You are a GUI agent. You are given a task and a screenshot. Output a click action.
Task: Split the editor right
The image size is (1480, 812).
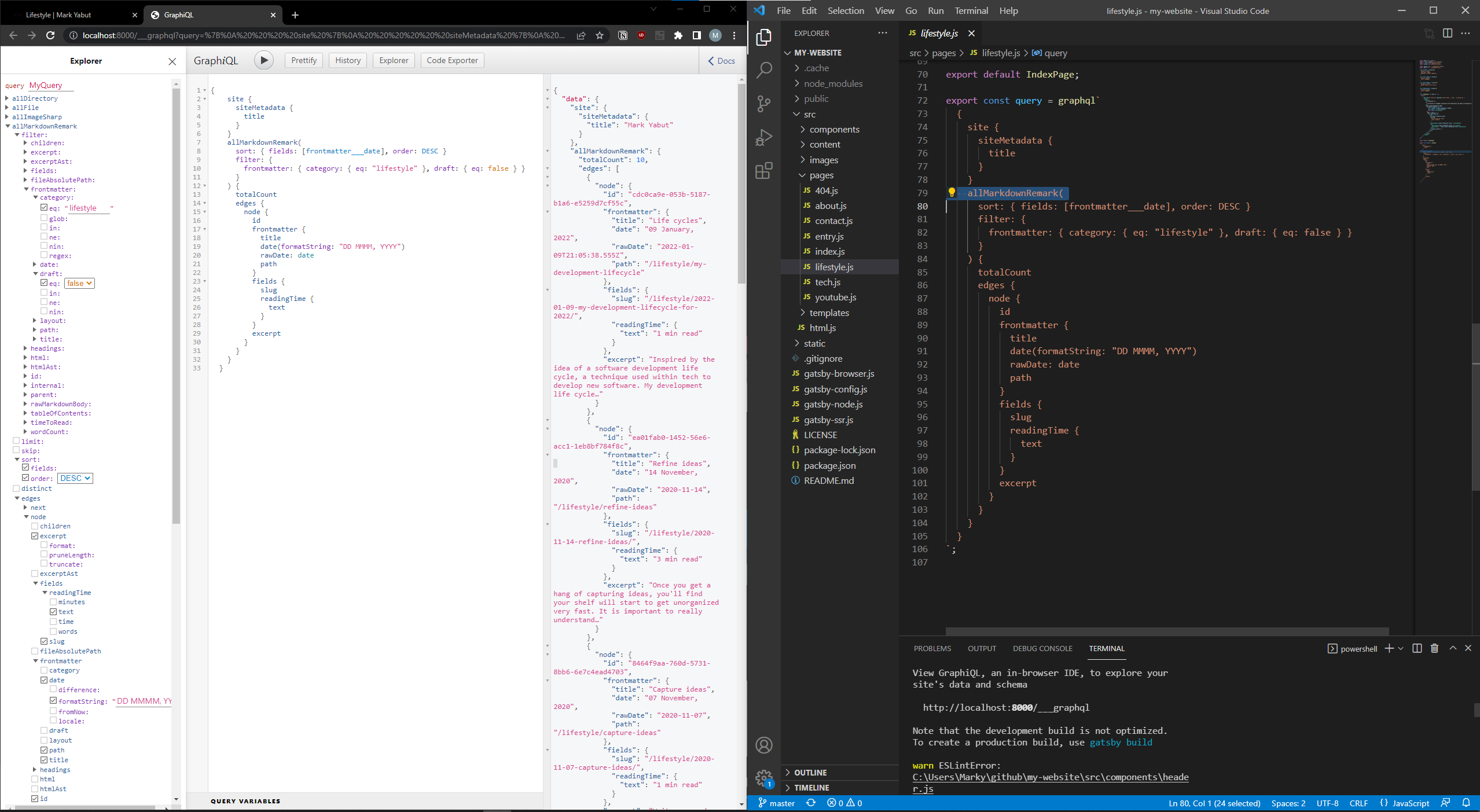[1448, 34]
